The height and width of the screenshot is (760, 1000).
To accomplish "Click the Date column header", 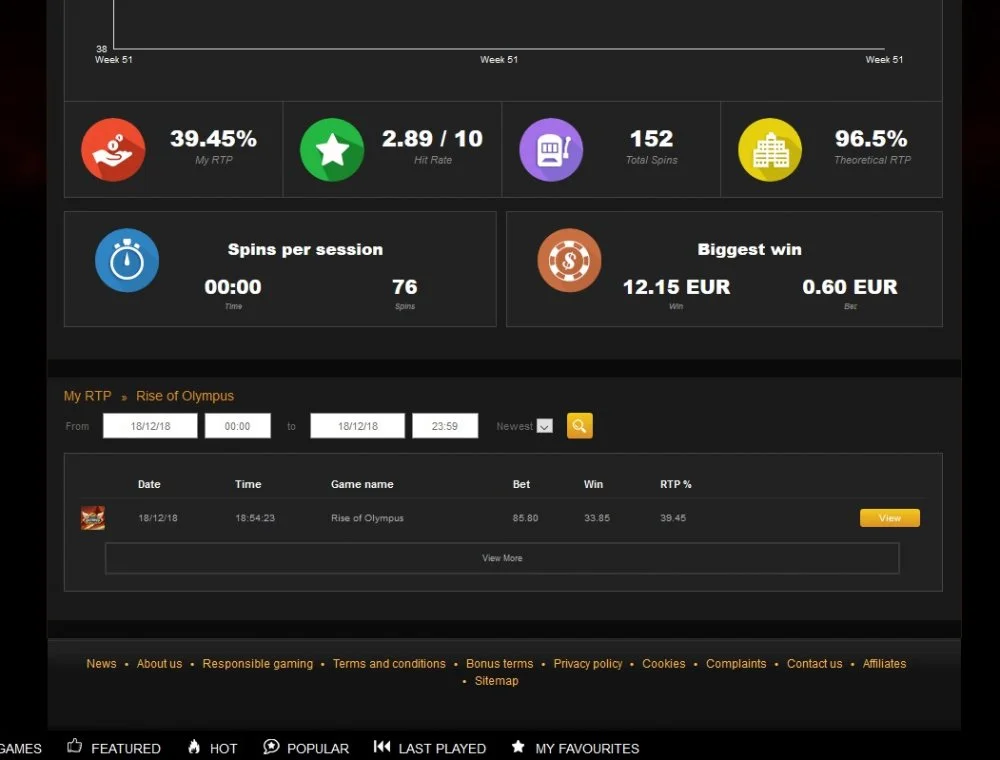I will click(x=149, y=484).
